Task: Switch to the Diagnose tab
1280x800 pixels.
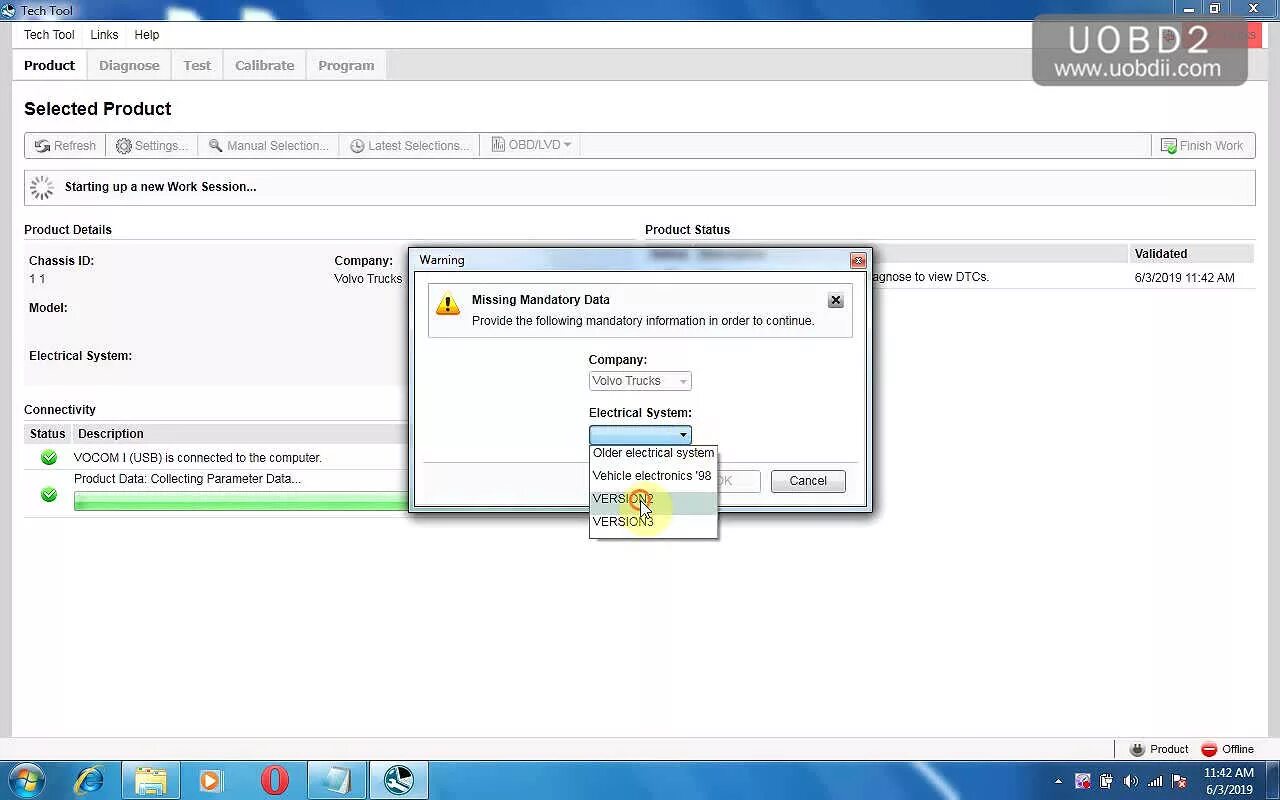Action: (x=129, y=65)
